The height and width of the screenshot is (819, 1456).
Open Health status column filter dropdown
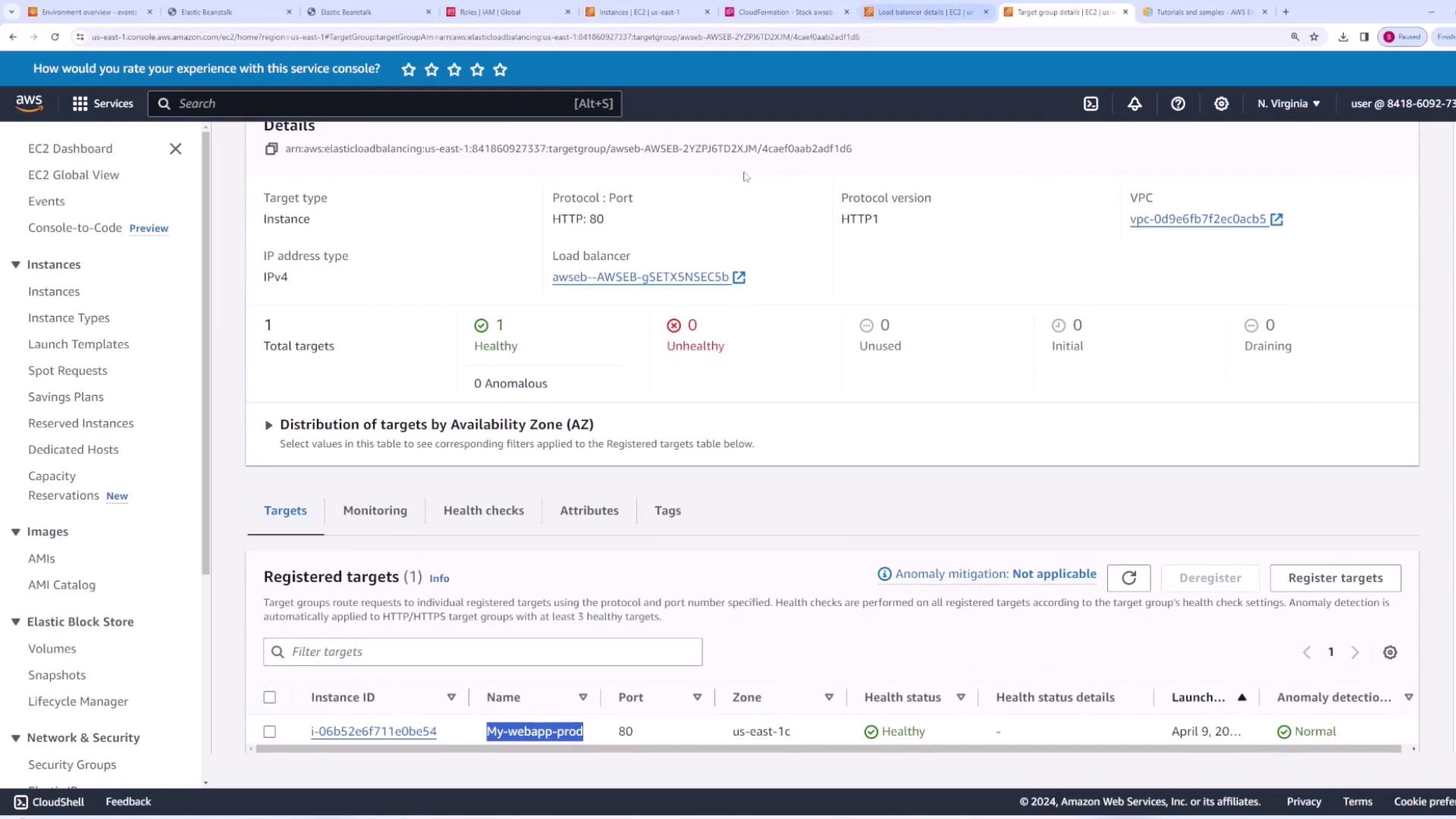pyautogui.click(x=961, y=698)
